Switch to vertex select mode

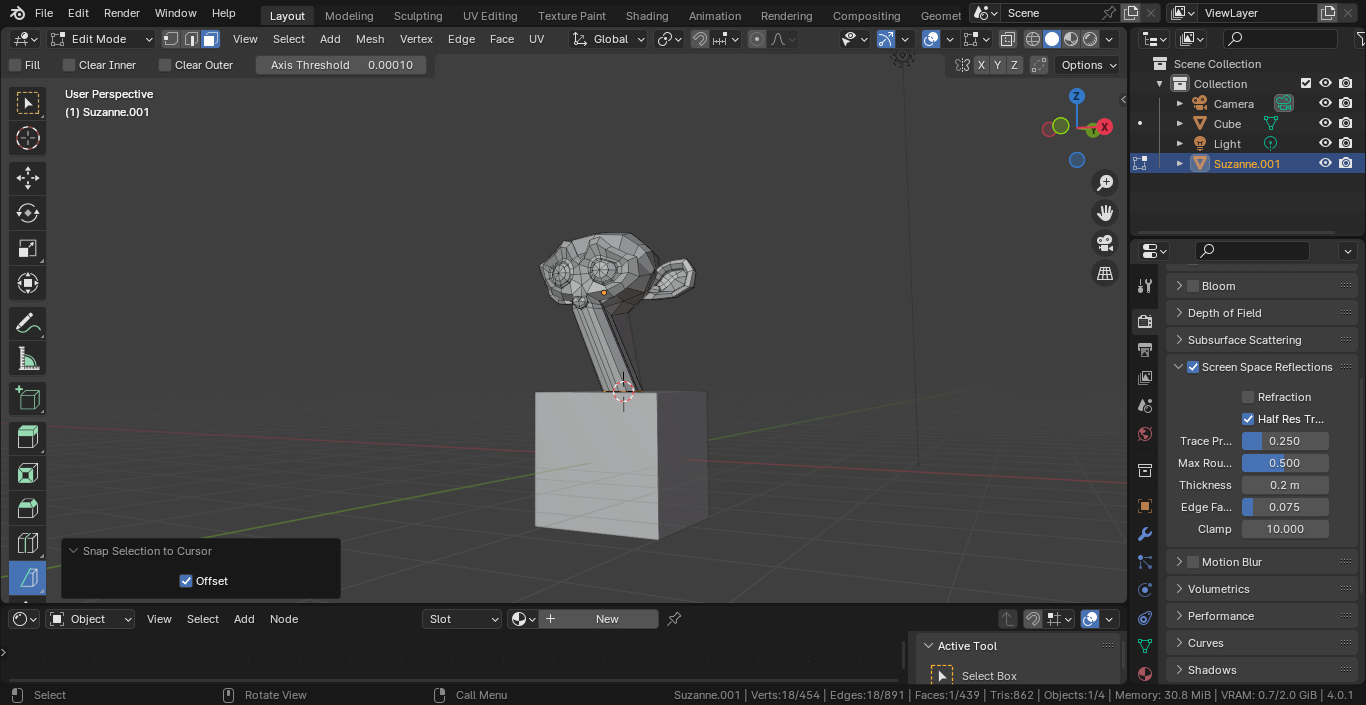(x=171, y=39)
